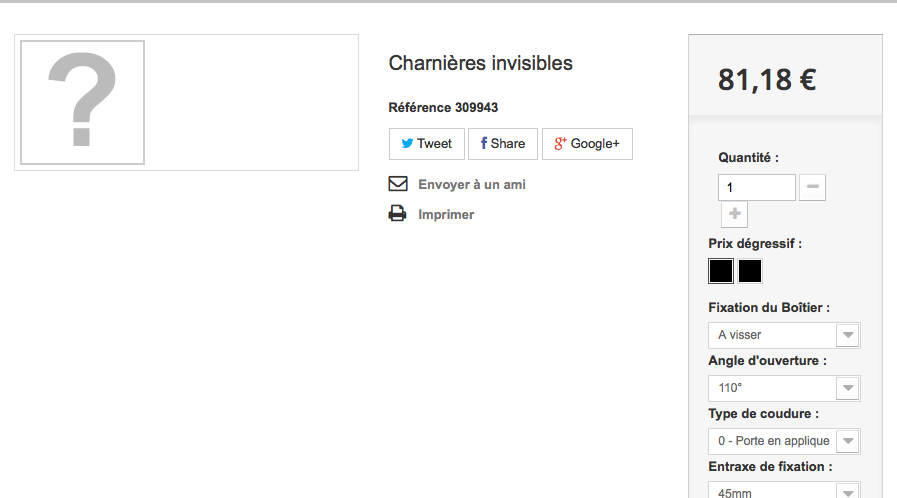Image resolution: width=897 pixels, height=498 pixels.
Task: Expand the Entraxe de fixation 45mm dropdown
Action: pos(784,491)
